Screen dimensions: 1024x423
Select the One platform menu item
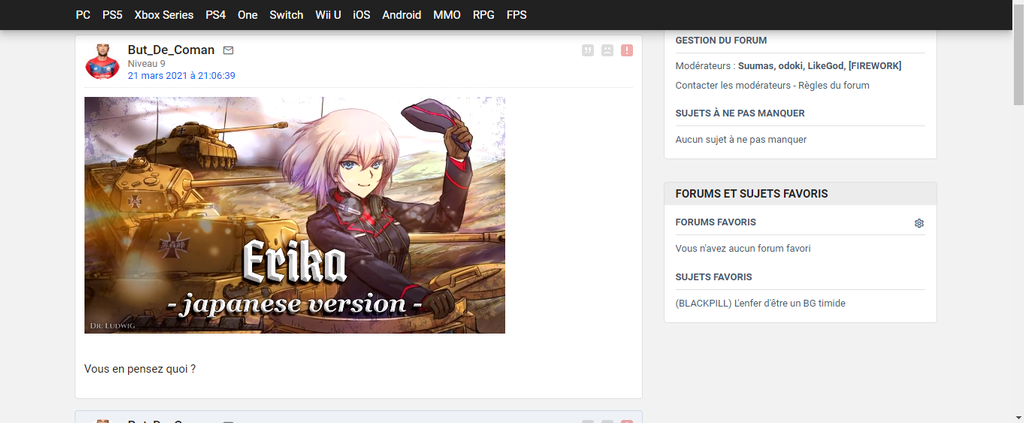[248, 14]
